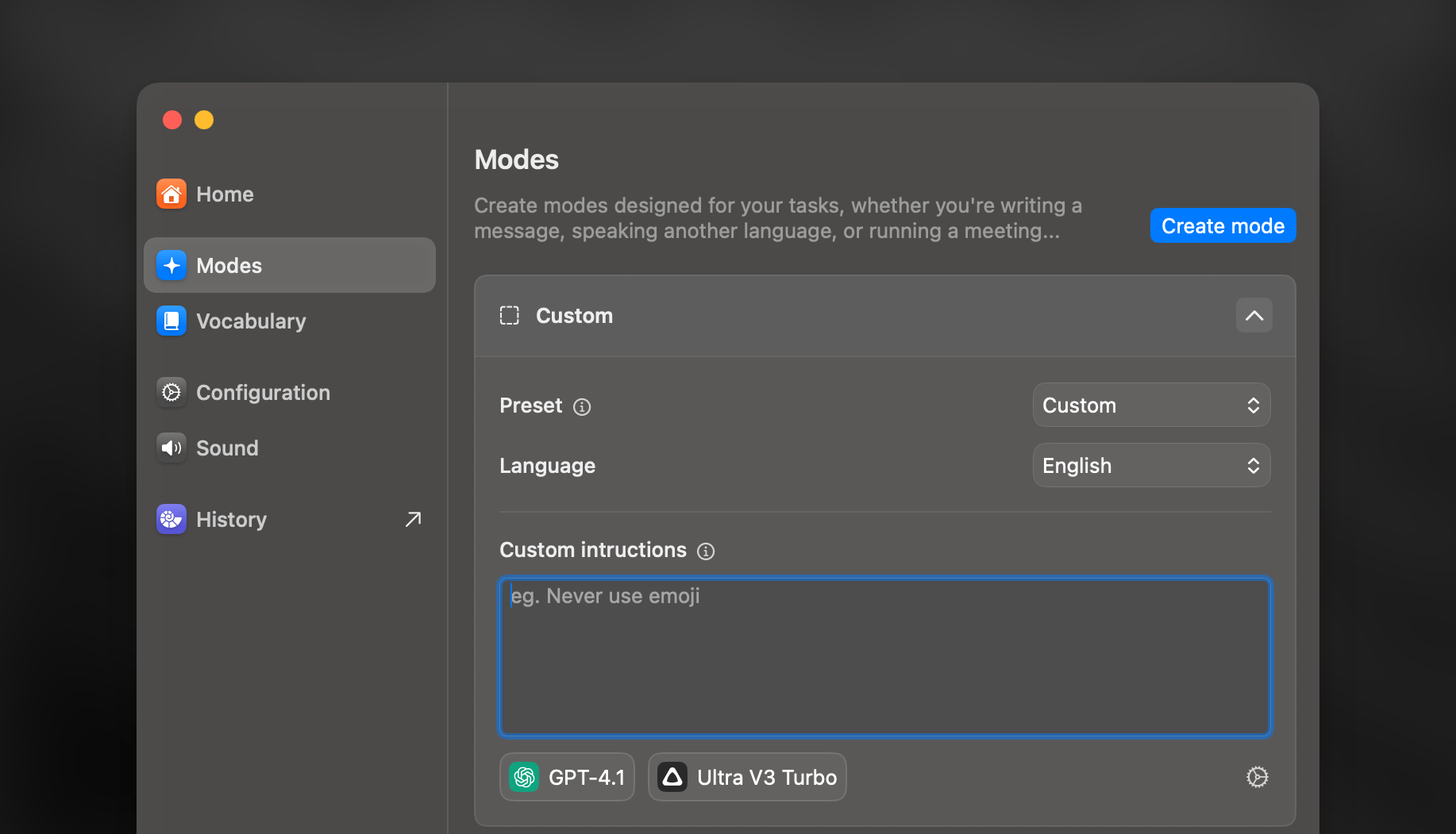Focus the Custom instructions text area
1456x834 pixels.
[884, 657]
